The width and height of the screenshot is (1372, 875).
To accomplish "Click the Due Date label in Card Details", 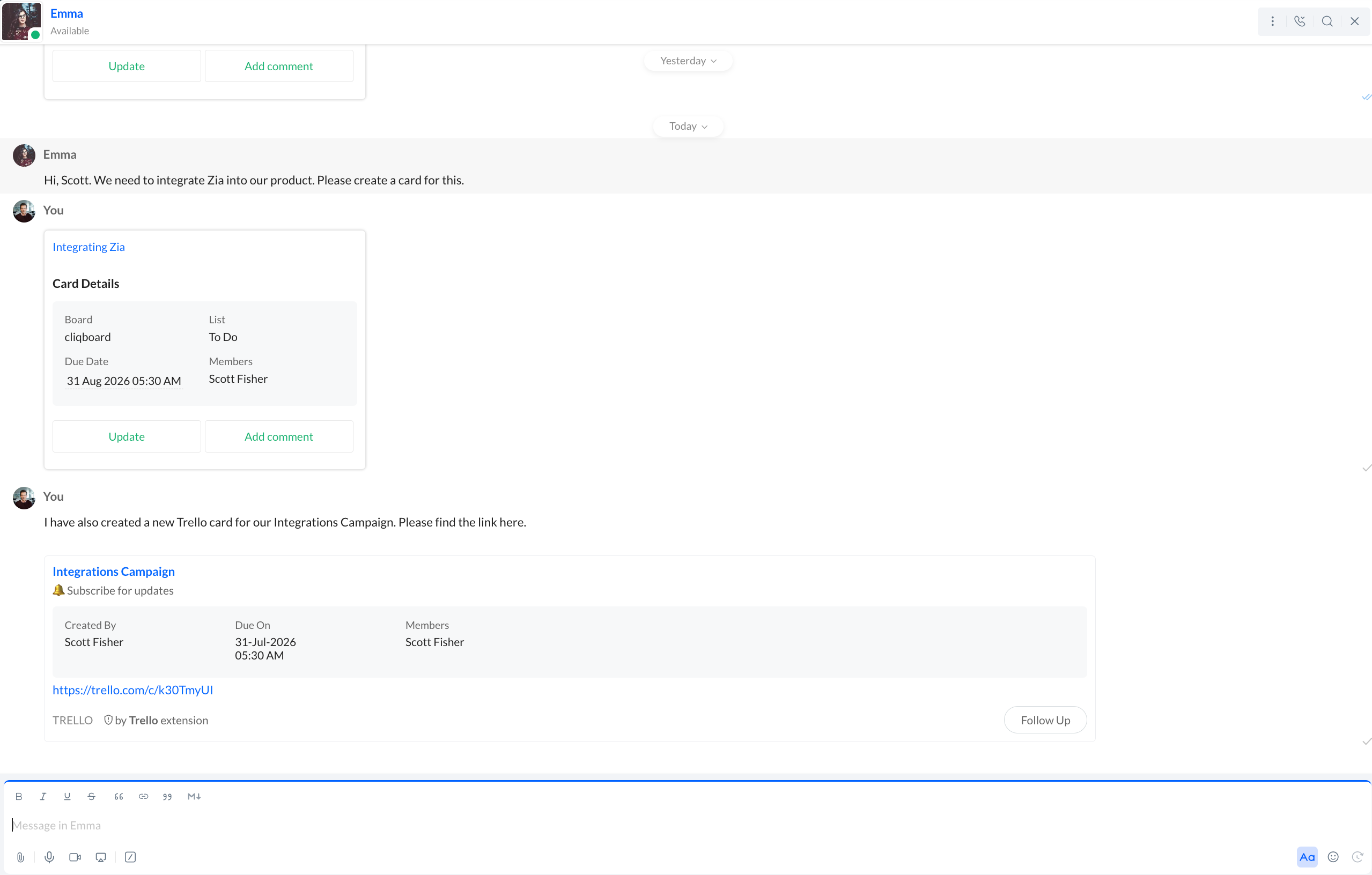I will point(86,362).
